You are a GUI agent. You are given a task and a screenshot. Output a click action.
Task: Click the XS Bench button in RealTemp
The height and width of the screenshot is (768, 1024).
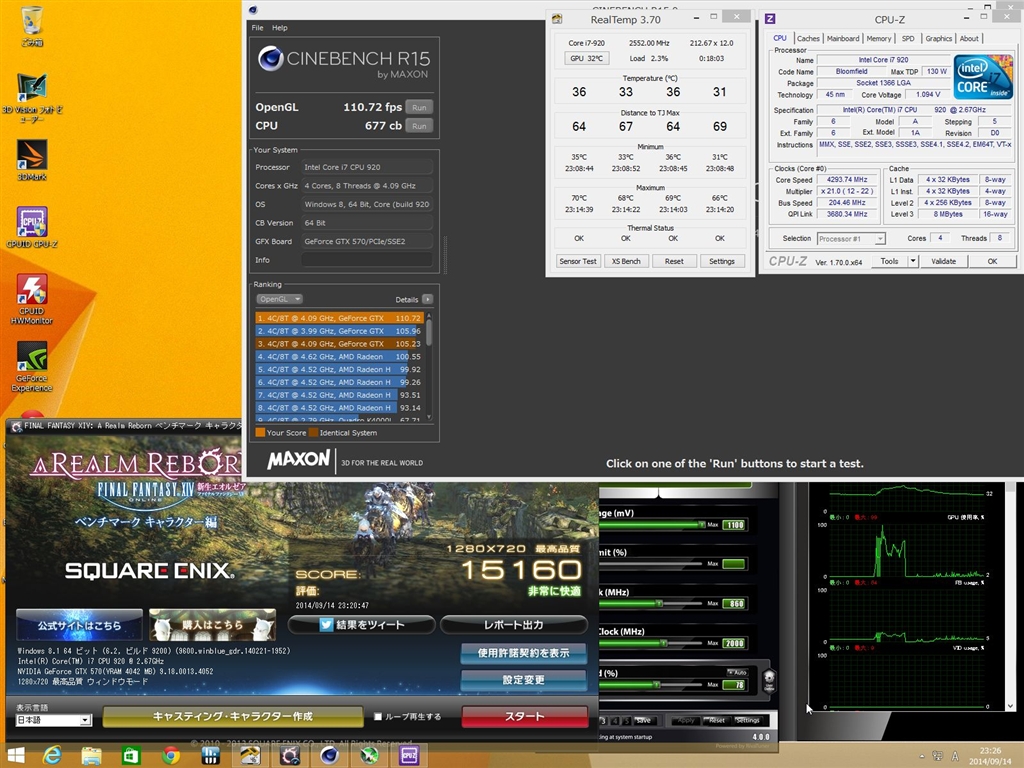(626, 261)
